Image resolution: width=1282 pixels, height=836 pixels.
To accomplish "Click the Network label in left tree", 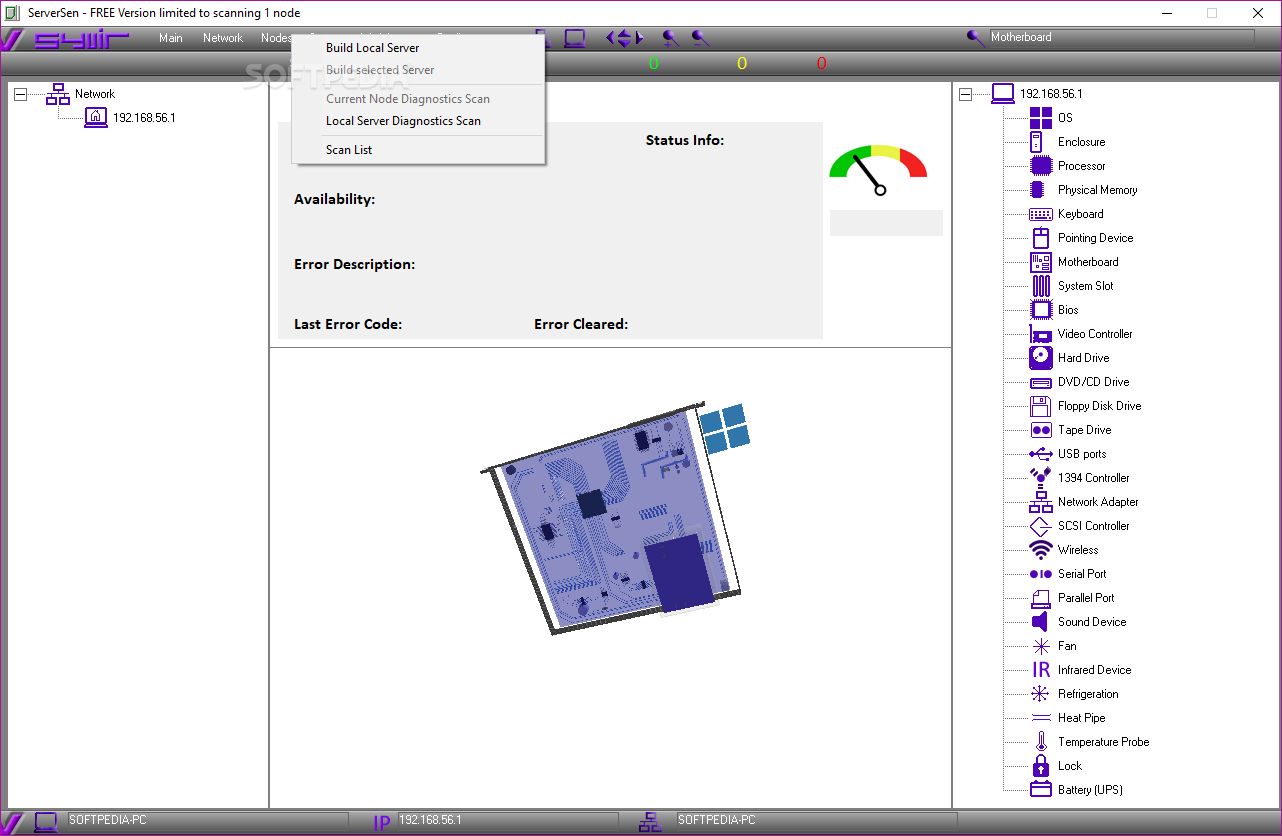I will point(95,94).
